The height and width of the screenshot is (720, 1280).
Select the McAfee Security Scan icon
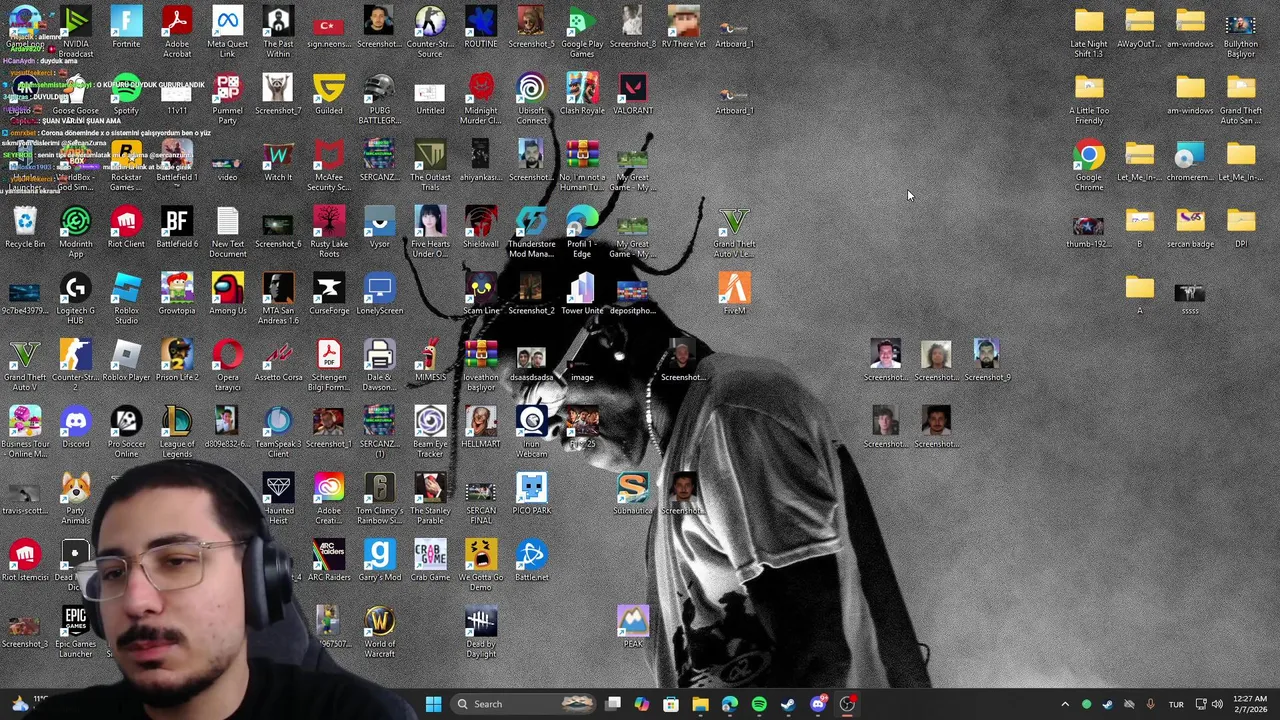tap(329, 164)
